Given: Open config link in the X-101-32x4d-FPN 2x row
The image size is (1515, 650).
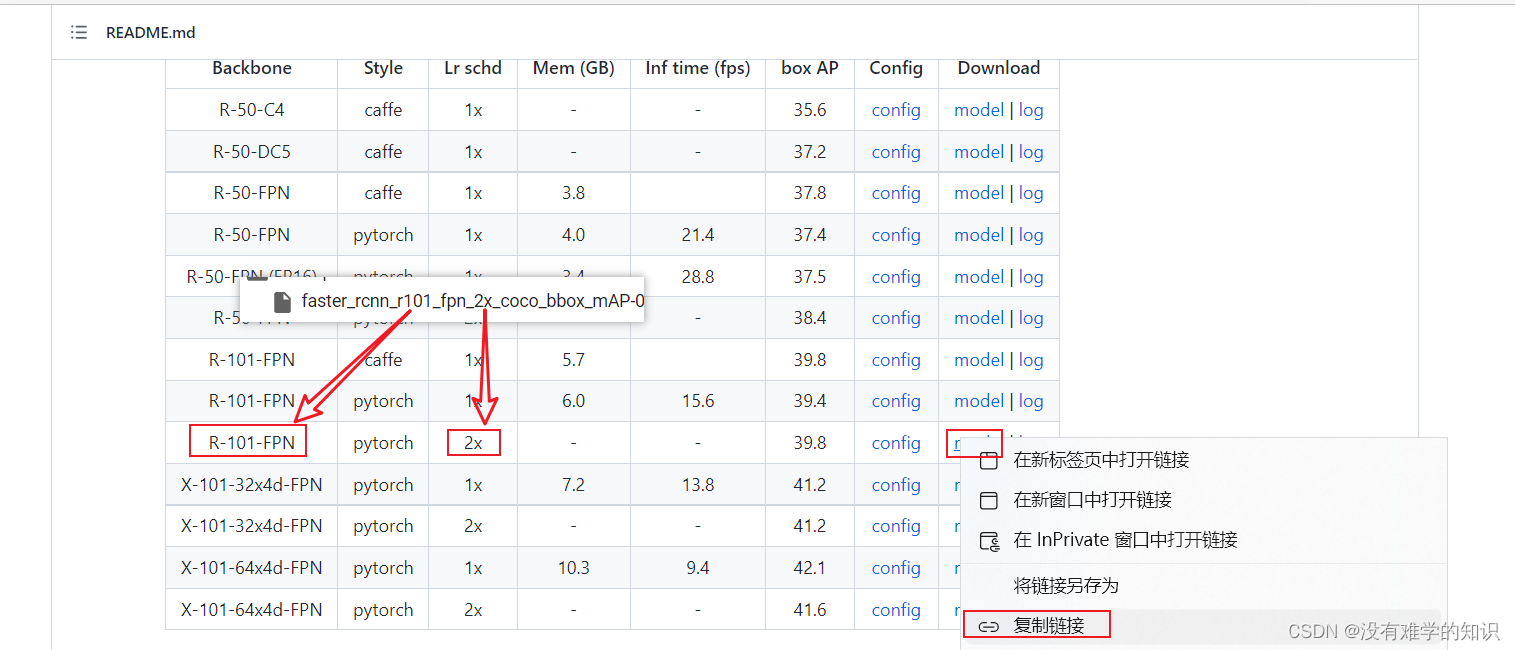Looking at the screenshot, I should pyautogui.click(x=896, y=526).
